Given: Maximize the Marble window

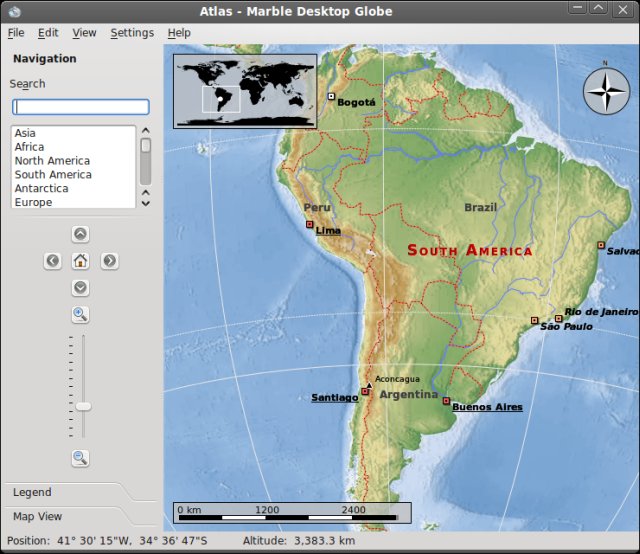Looking at the screenshot, I should (x=598, y=8).
